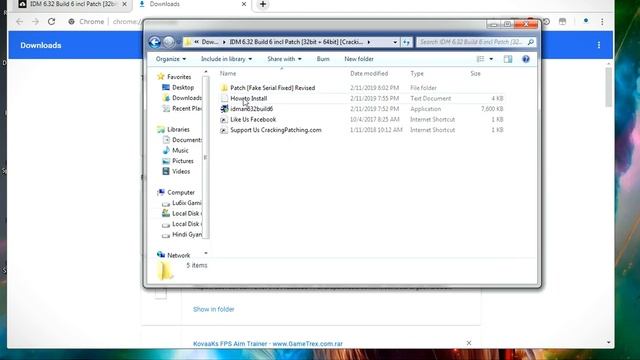Open Network in navigation pane

point(179,256)
